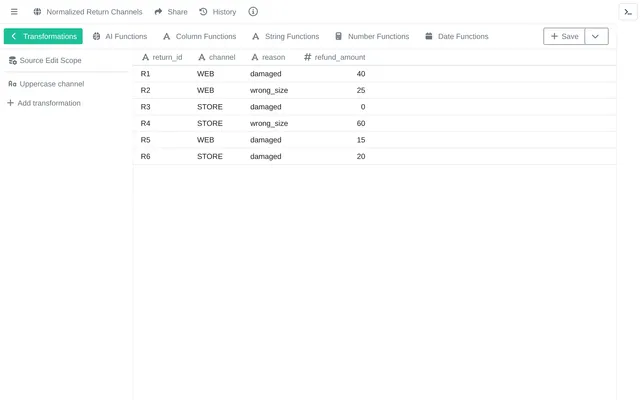Click the globe icon beside Normalized Return Channels
This screenshot has width=640, height=400.
(x=37, y=12)
